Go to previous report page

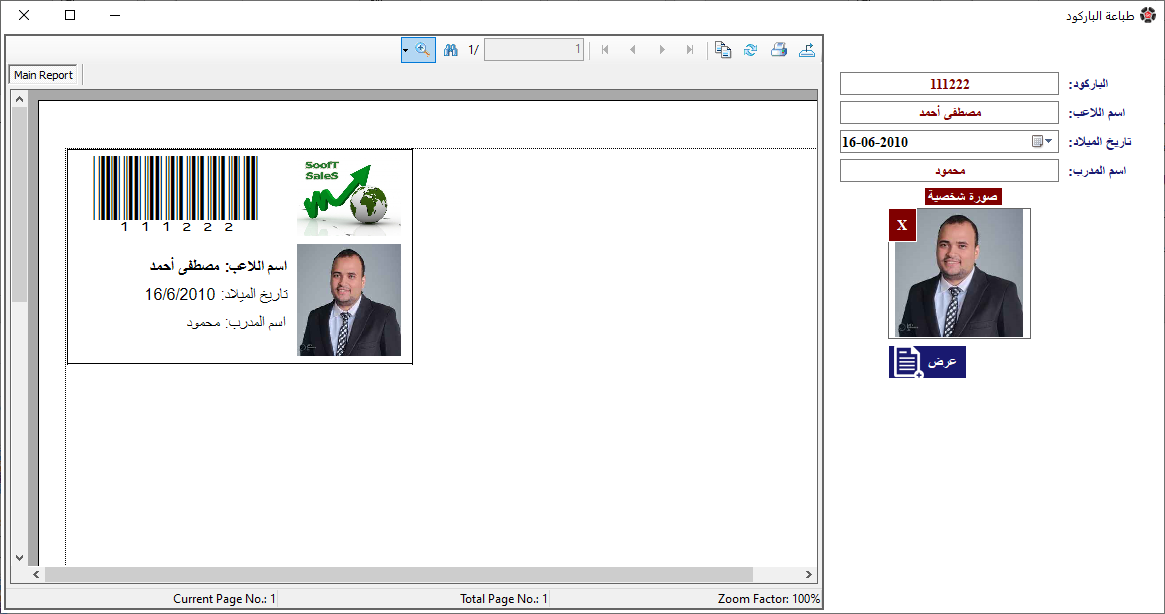(632, 50)
